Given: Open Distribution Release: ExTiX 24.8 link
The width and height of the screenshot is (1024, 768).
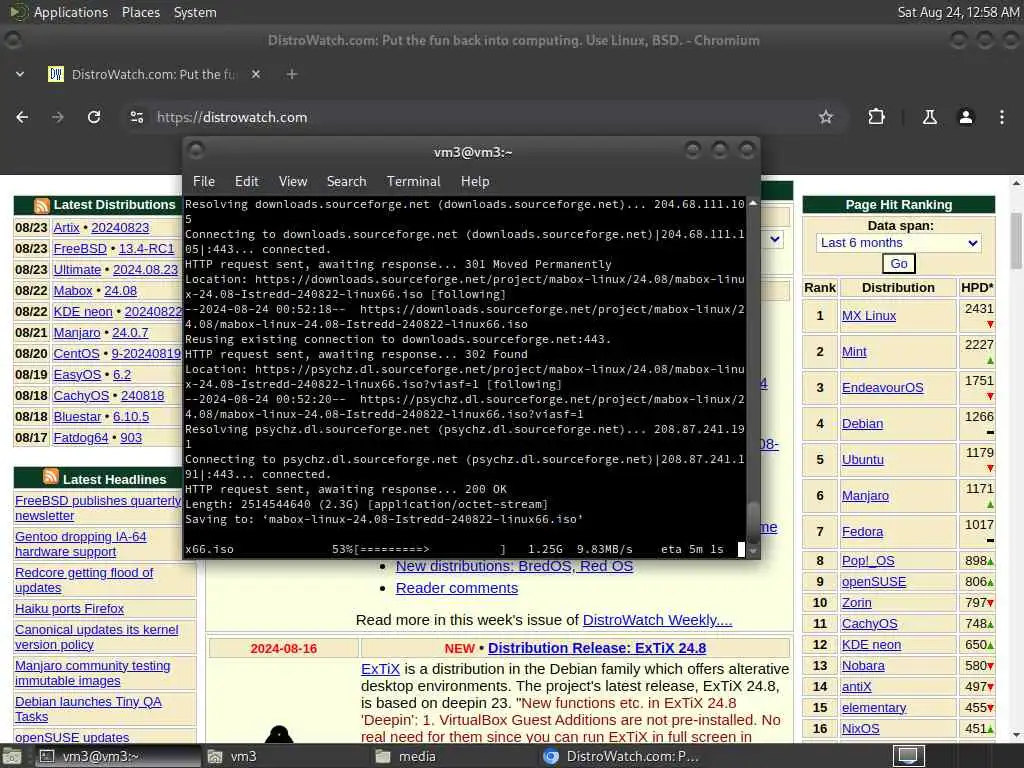Looking at the screenshot, I should (597, 648).
